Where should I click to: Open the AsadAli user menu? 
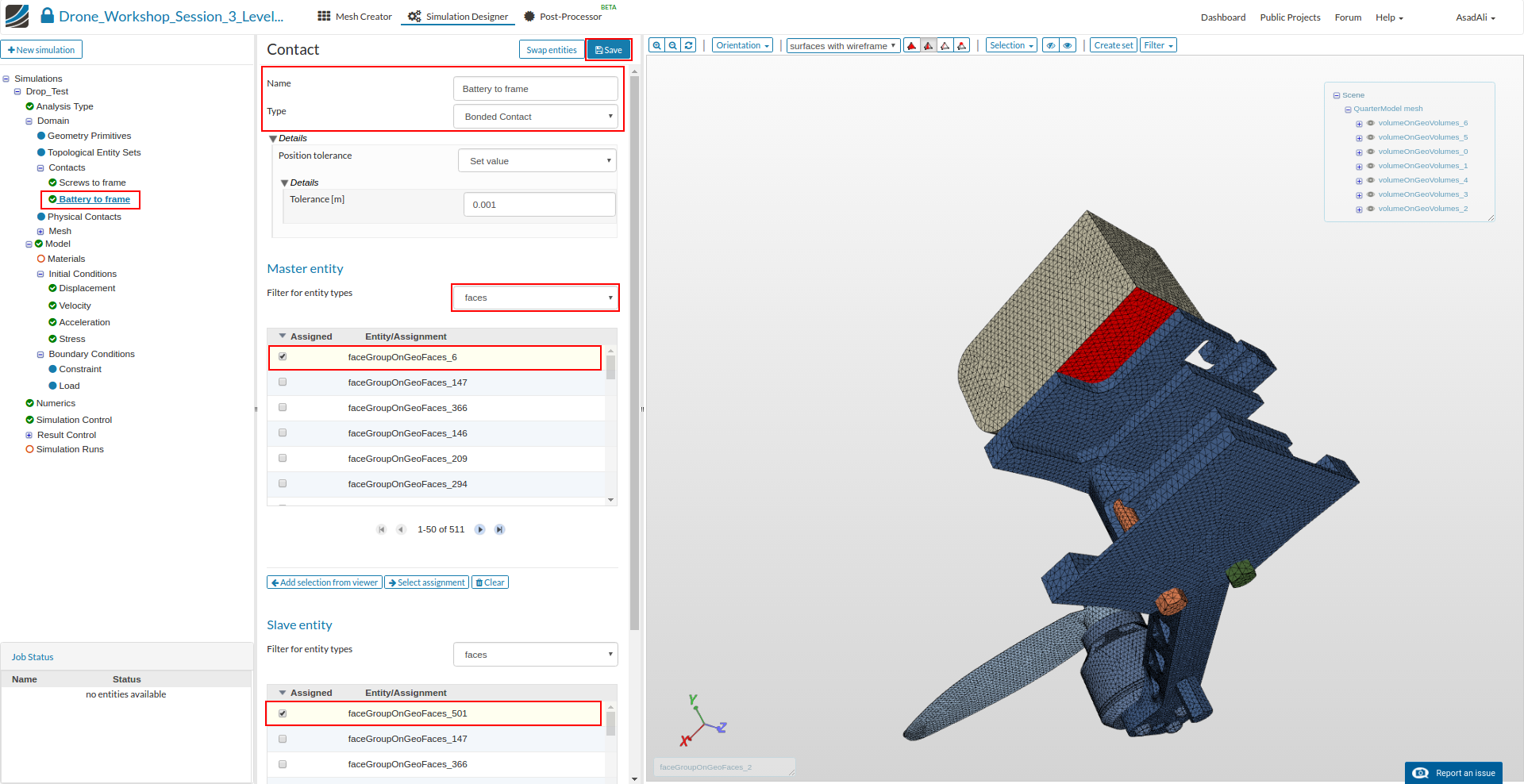pyautogui.click(x=1476, y=17)
